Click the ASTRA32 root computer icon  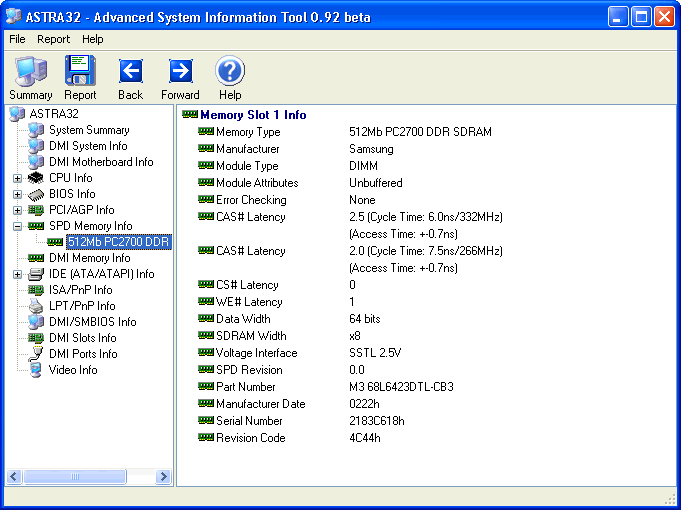17,114
